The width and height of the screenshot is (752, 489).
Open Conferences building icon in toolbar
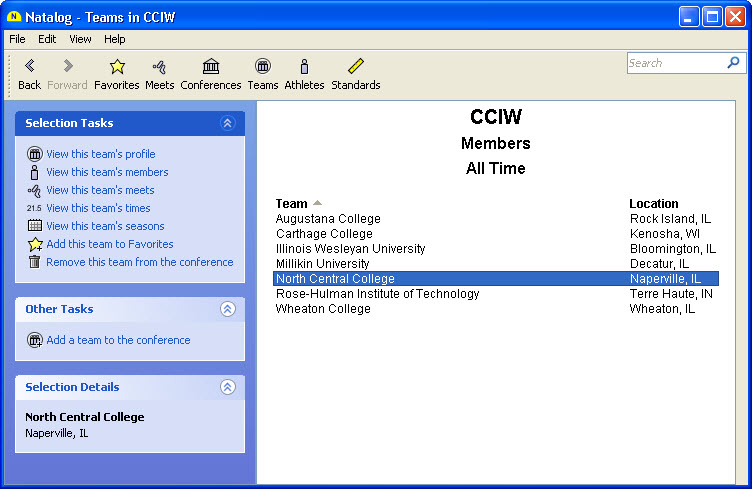[211, 67]
